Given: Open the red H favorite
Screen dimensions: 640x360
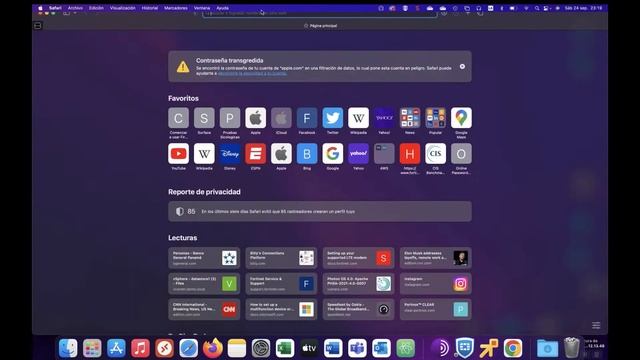Looking at the screenshot, I should [410, 153].
